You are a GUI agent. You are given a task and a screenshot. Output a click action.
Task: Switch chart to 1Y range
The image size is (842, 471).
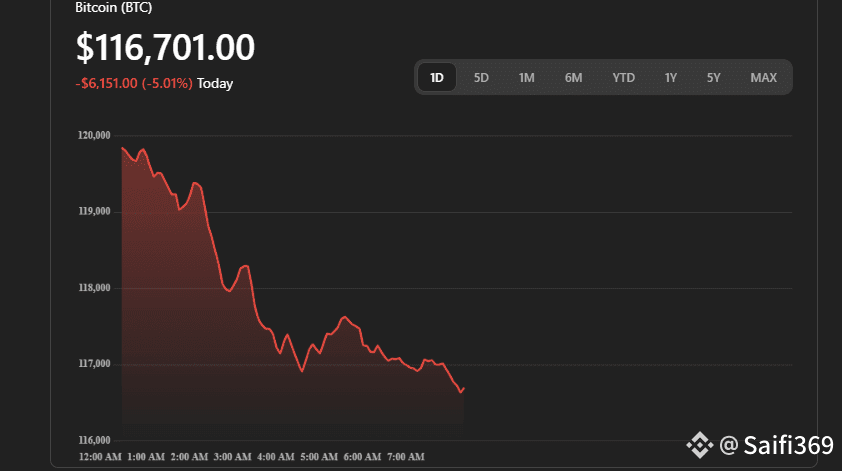pos(671,78)
